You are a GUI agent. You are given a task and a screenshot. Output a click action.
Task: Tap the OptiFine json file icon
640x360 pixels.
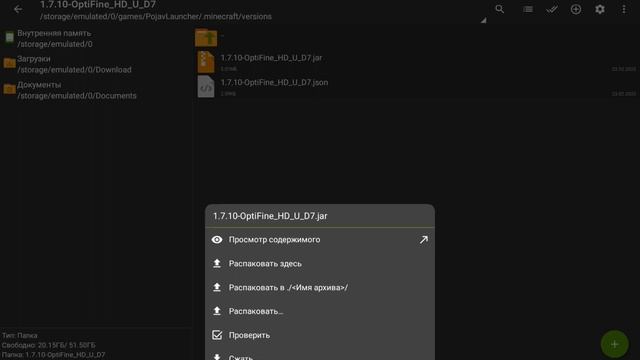206,87
